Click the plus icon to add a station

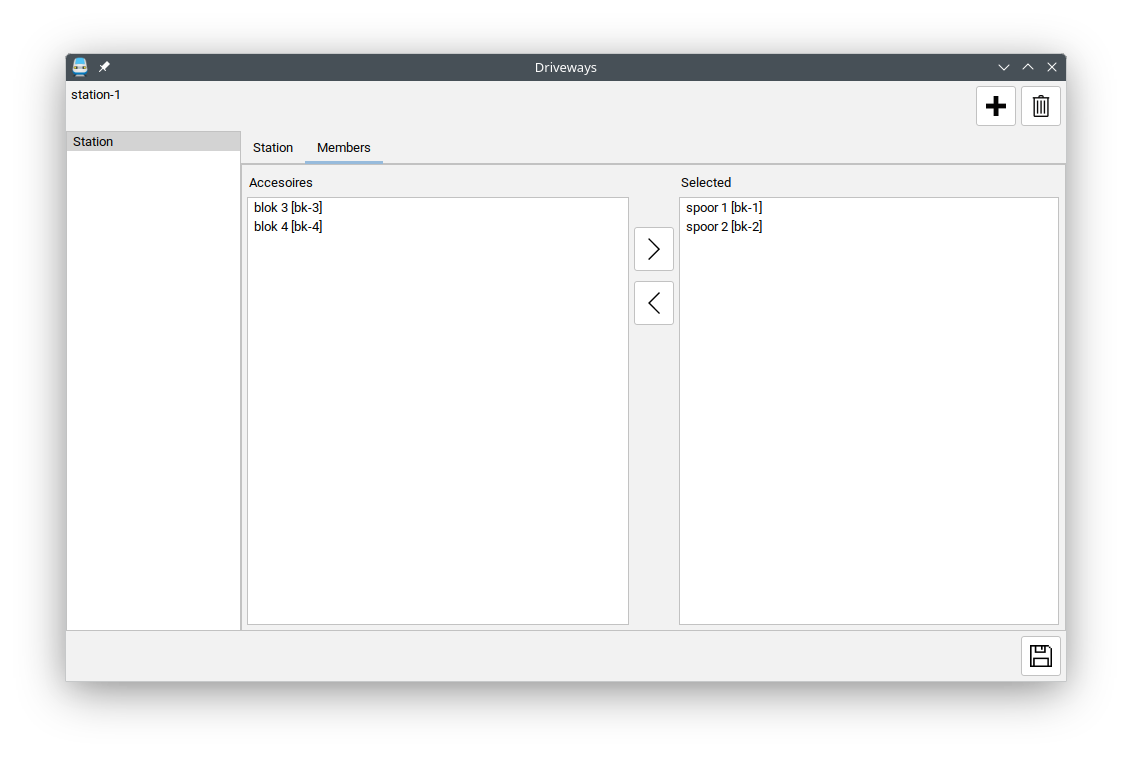click(995, 106)
